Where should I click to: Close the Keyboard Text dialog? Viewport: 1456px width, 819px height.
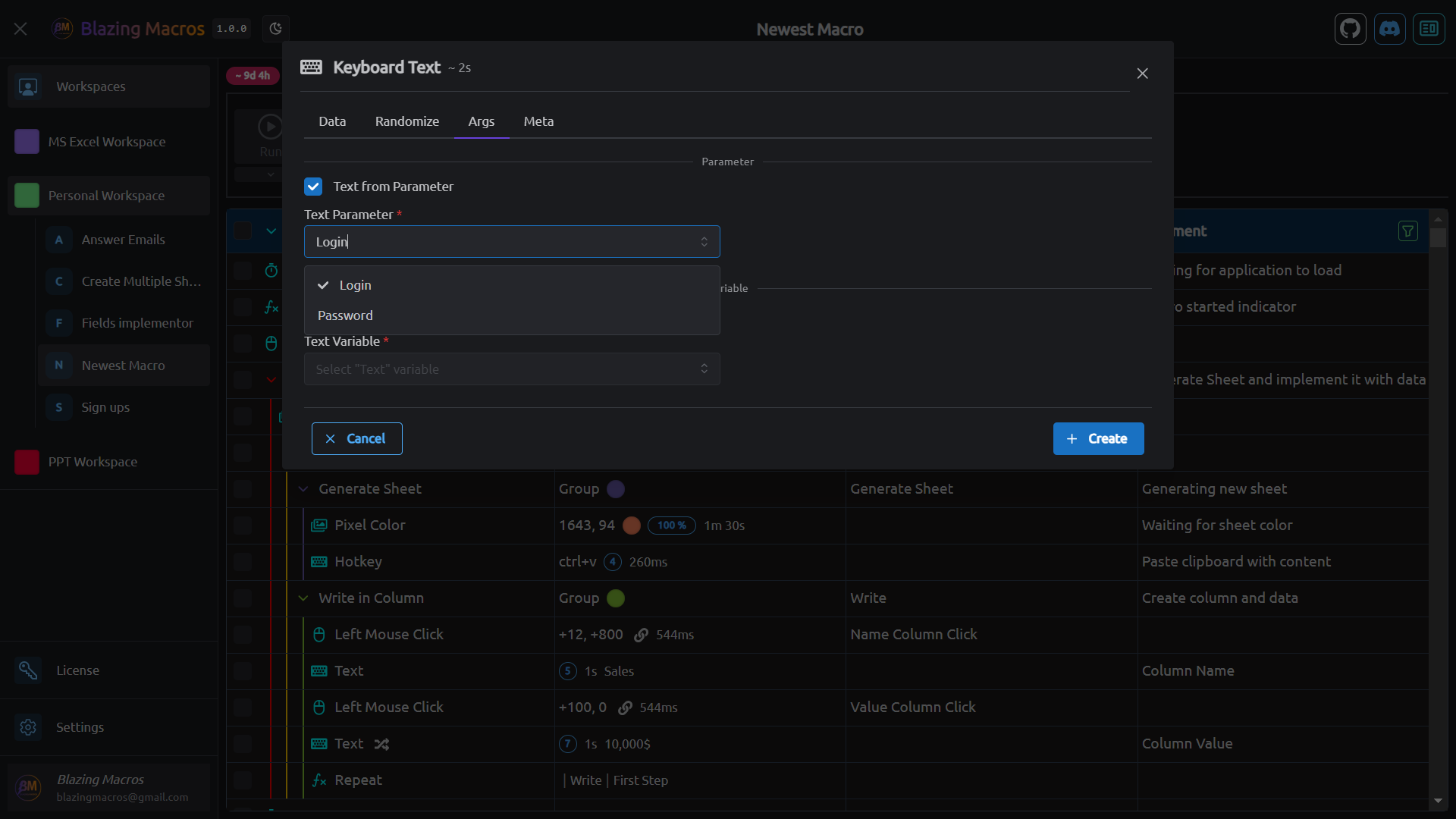pyautogui.click(x=1142, y=74)
